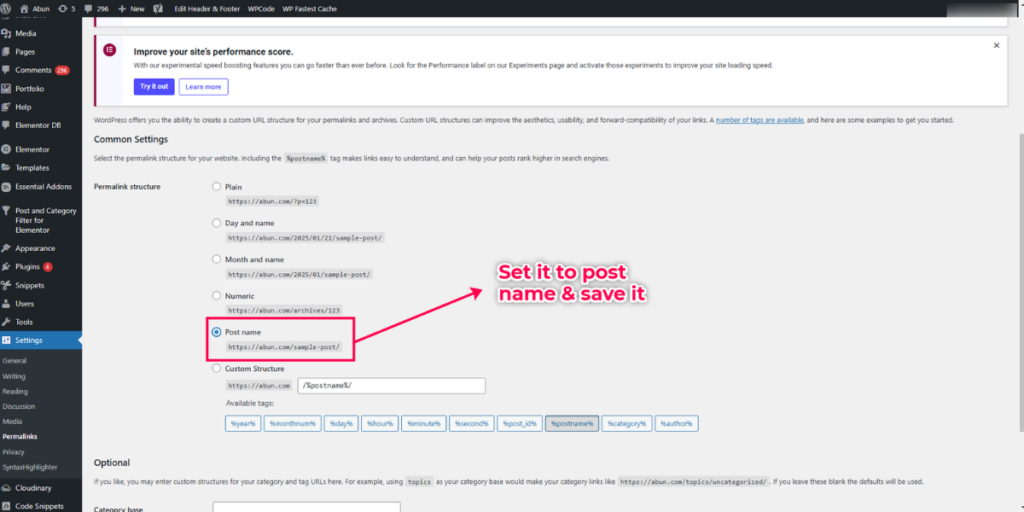The image size is (1024, 512).
Task: Click the Essential Addons sidebar icon
Action: [x=6, y=186]
